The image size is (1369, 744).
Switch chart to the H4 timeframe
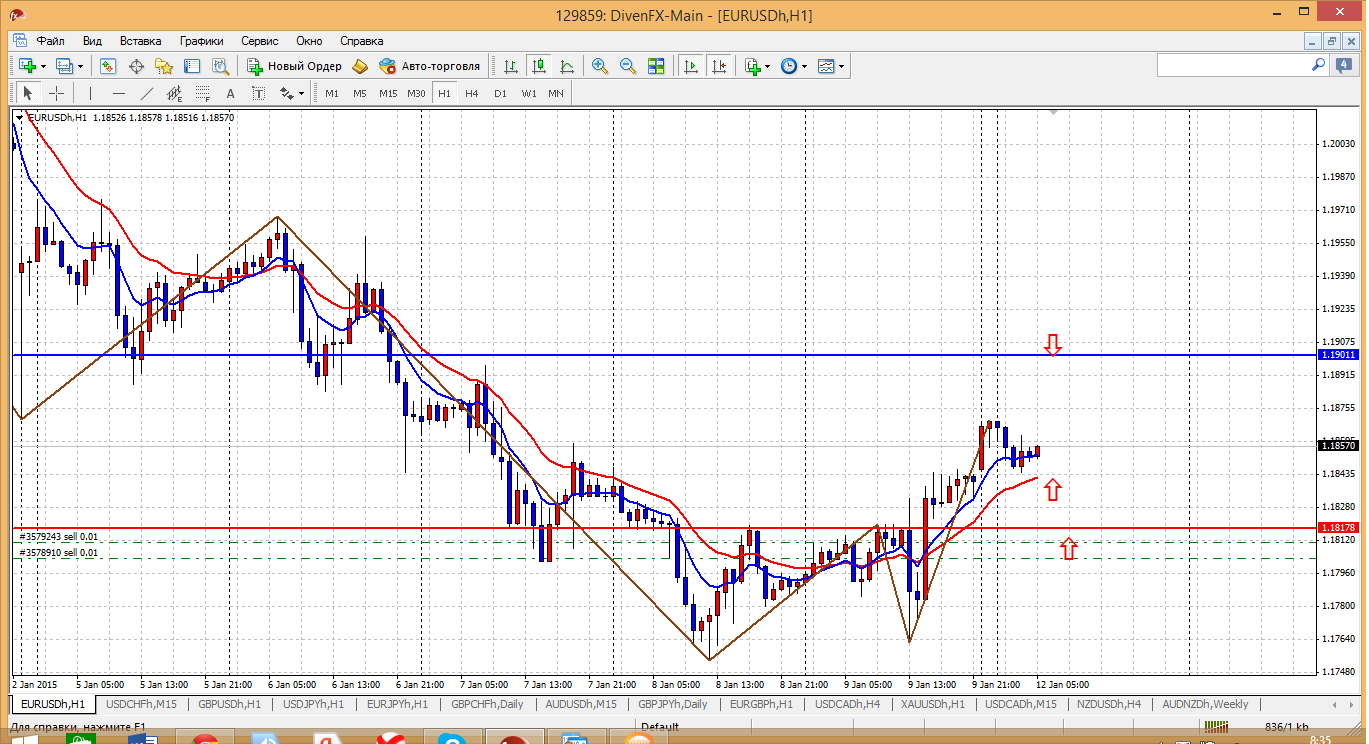[x=472, y=93]
